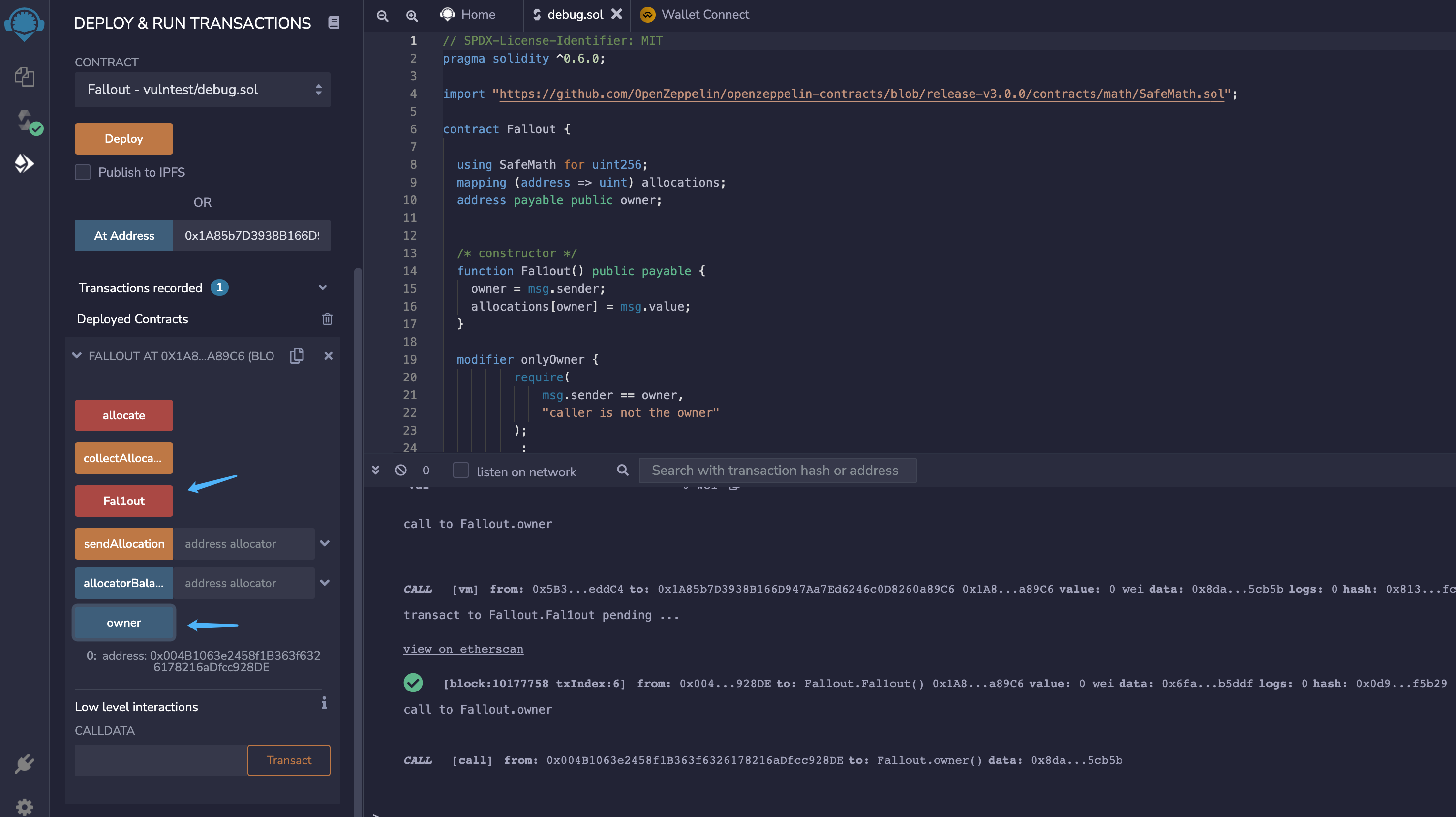Viewport: 1456px width, 817px height.
Task: Remove the deployed Fallout instance
Action: pos(329,356)
